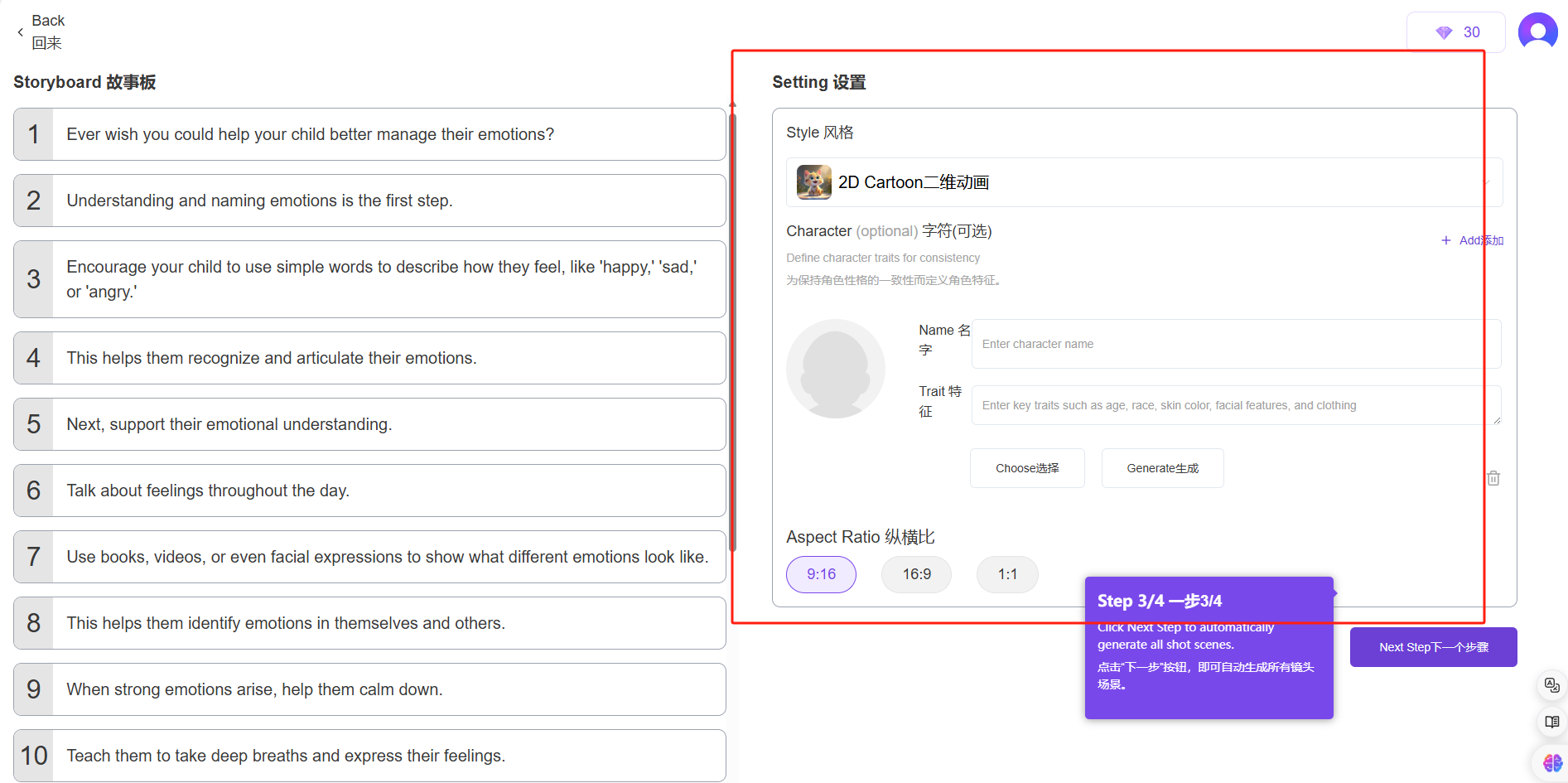Focus the character Trait text area
Image resolution: width=1568 pixels, height=783 pixels.
(1236, 405)
